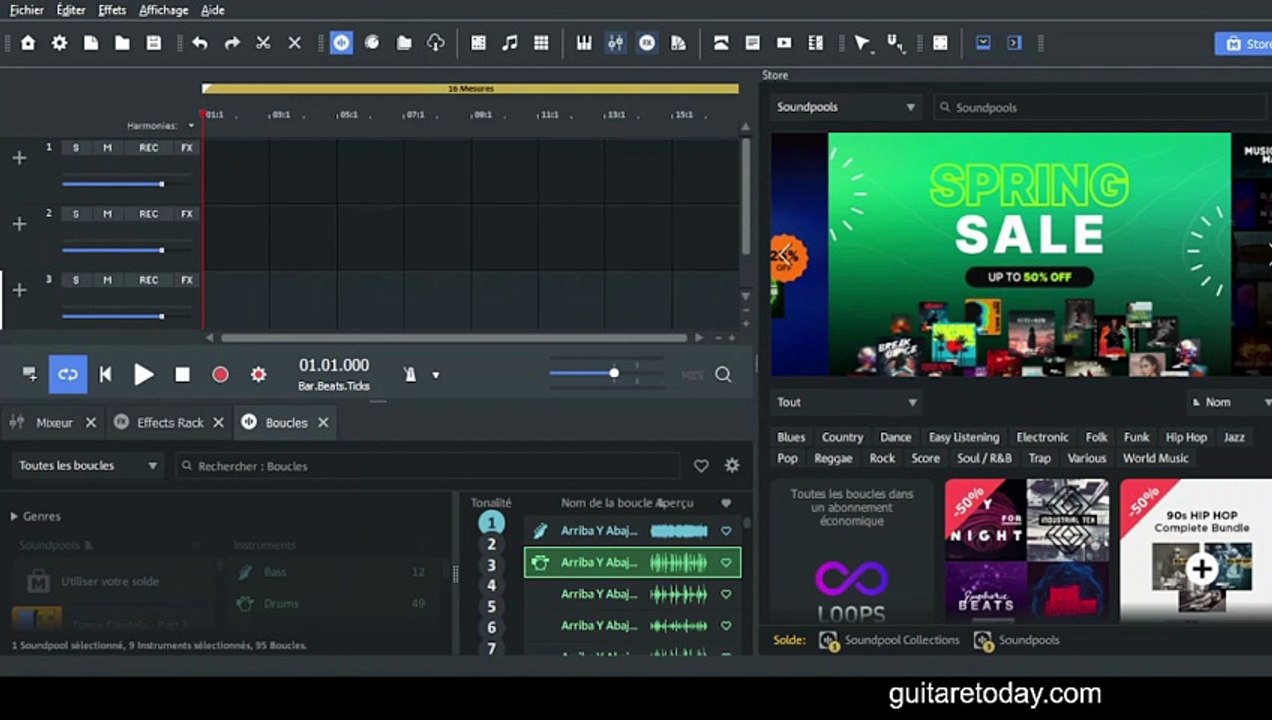The image size is (1272, 720).
Task: Click the magnifier zoom icon beside MIDI
Action: tap(723, 374)
